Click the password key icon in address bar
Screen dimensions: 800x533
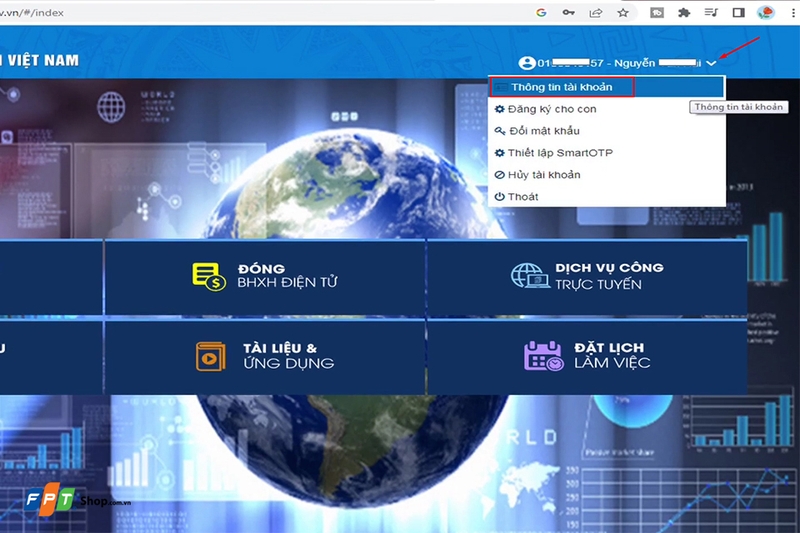coord(568,13)
